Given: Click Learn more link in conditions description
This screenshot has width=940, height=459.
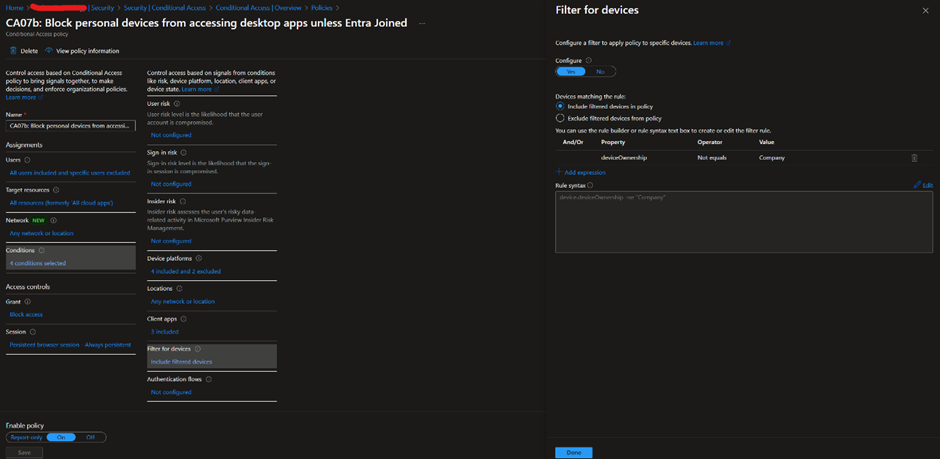Looking at the screenshot, I should pyautogui.click(x=200, y=89).
